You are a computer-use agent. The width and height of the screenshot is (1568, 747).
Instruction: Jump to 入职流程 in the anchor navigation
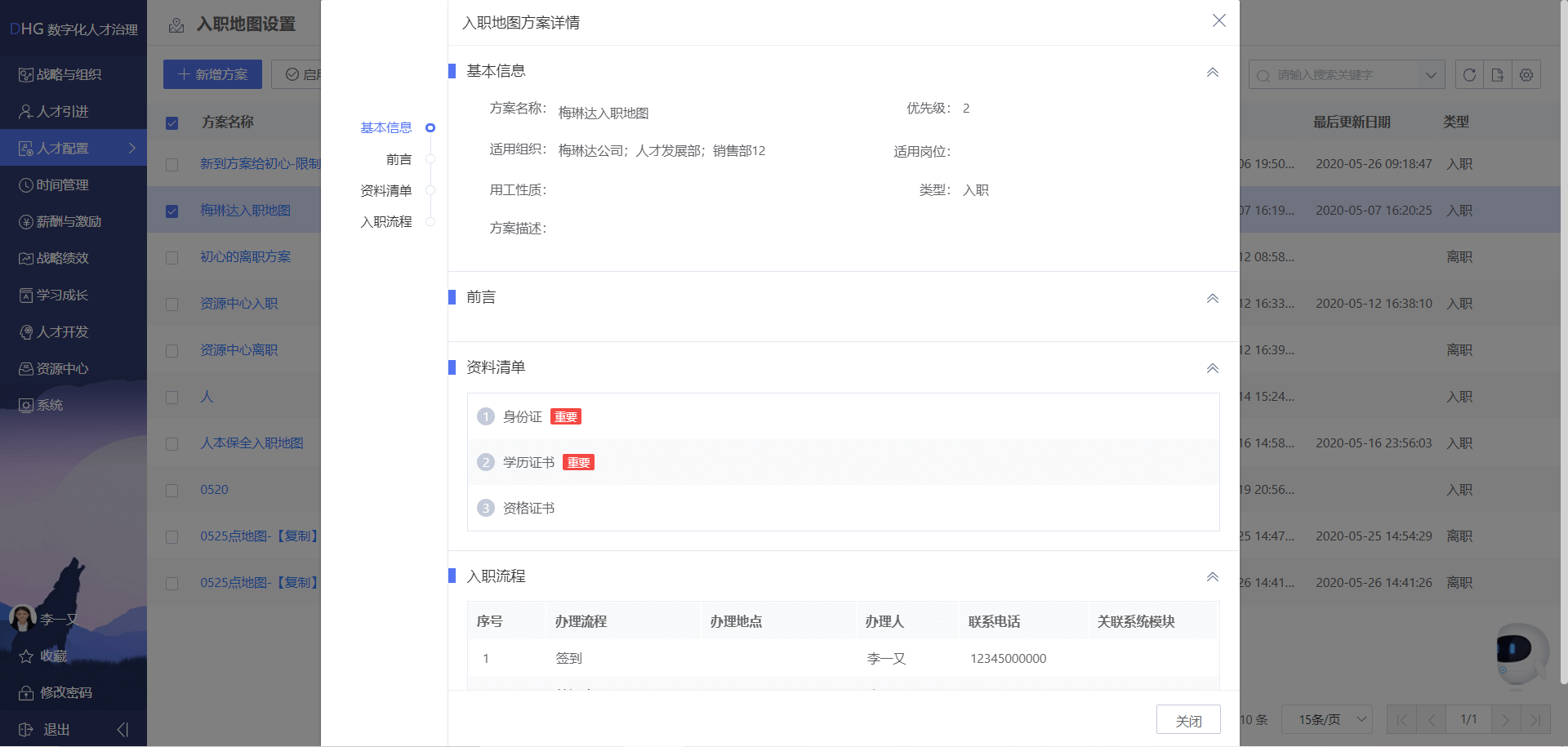coord(386,222)
